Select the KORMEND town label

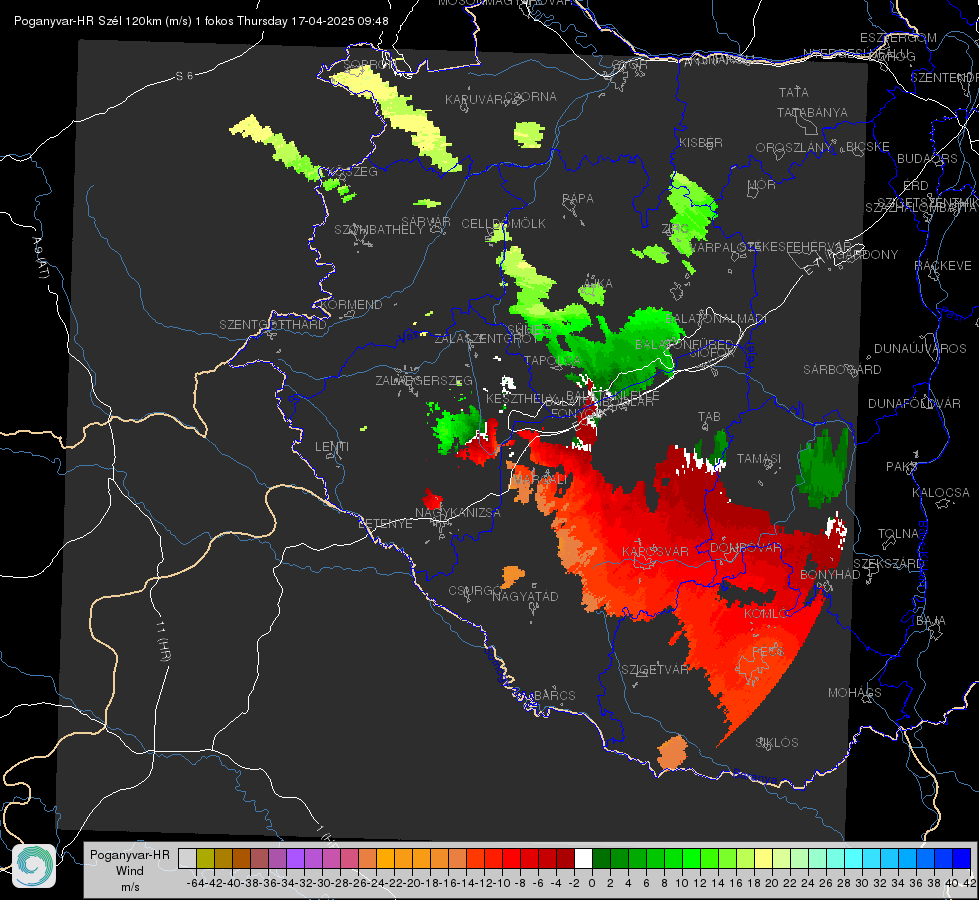coord(351,305)
